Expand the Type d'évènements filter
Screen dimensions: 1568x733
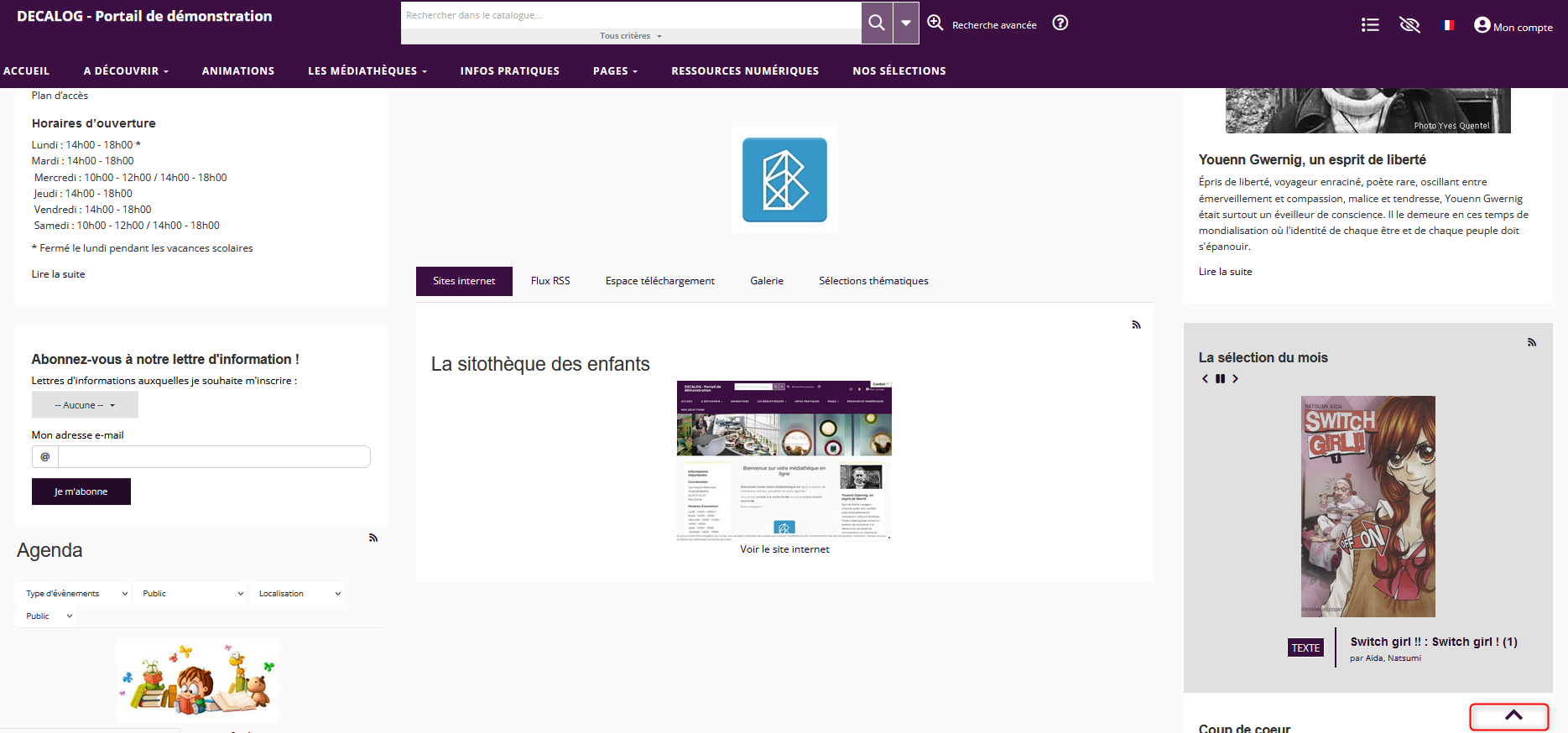(x=76, y=594)
